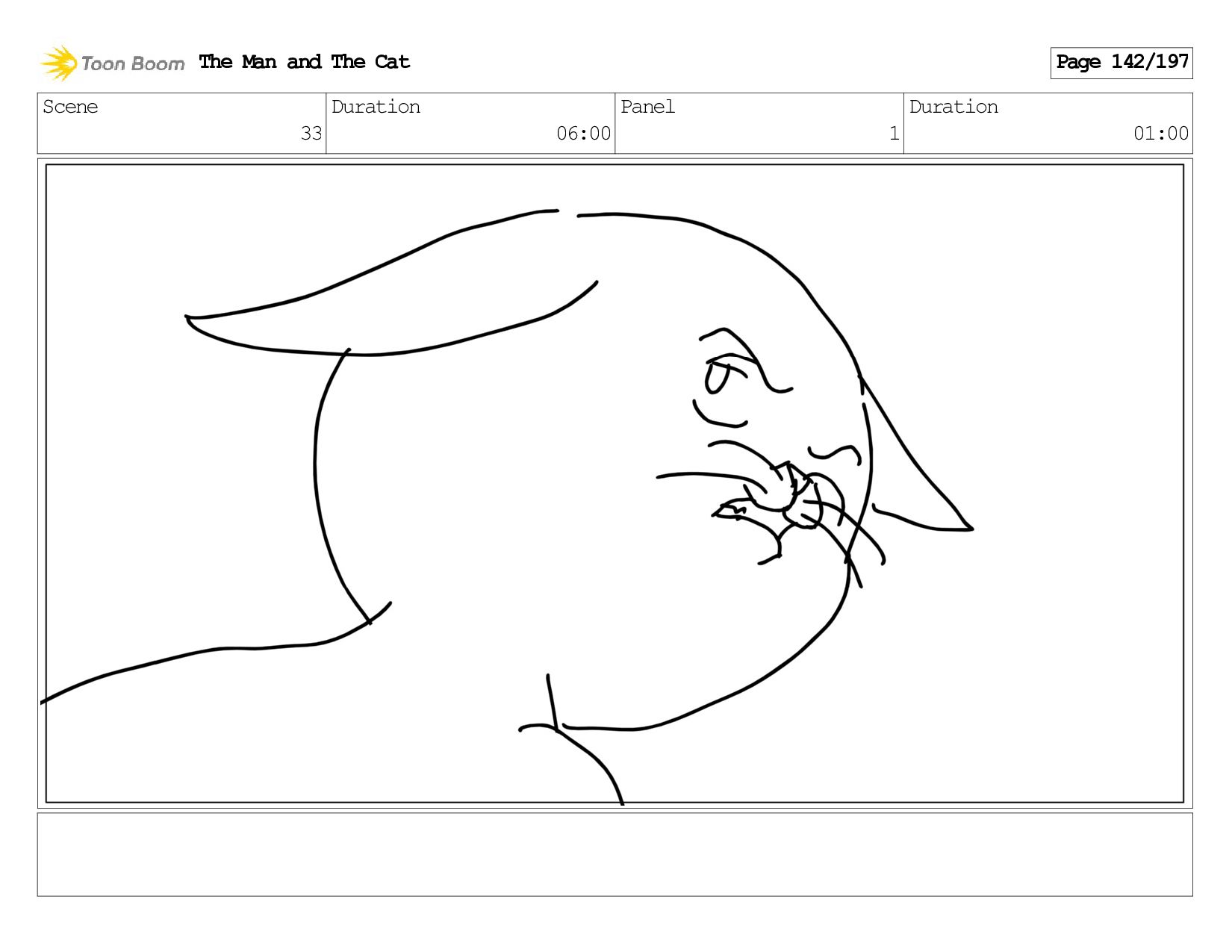Click the scene number '33'
Image resolution: width=1232 pixels, height=952 pixels.
point(311,134)
